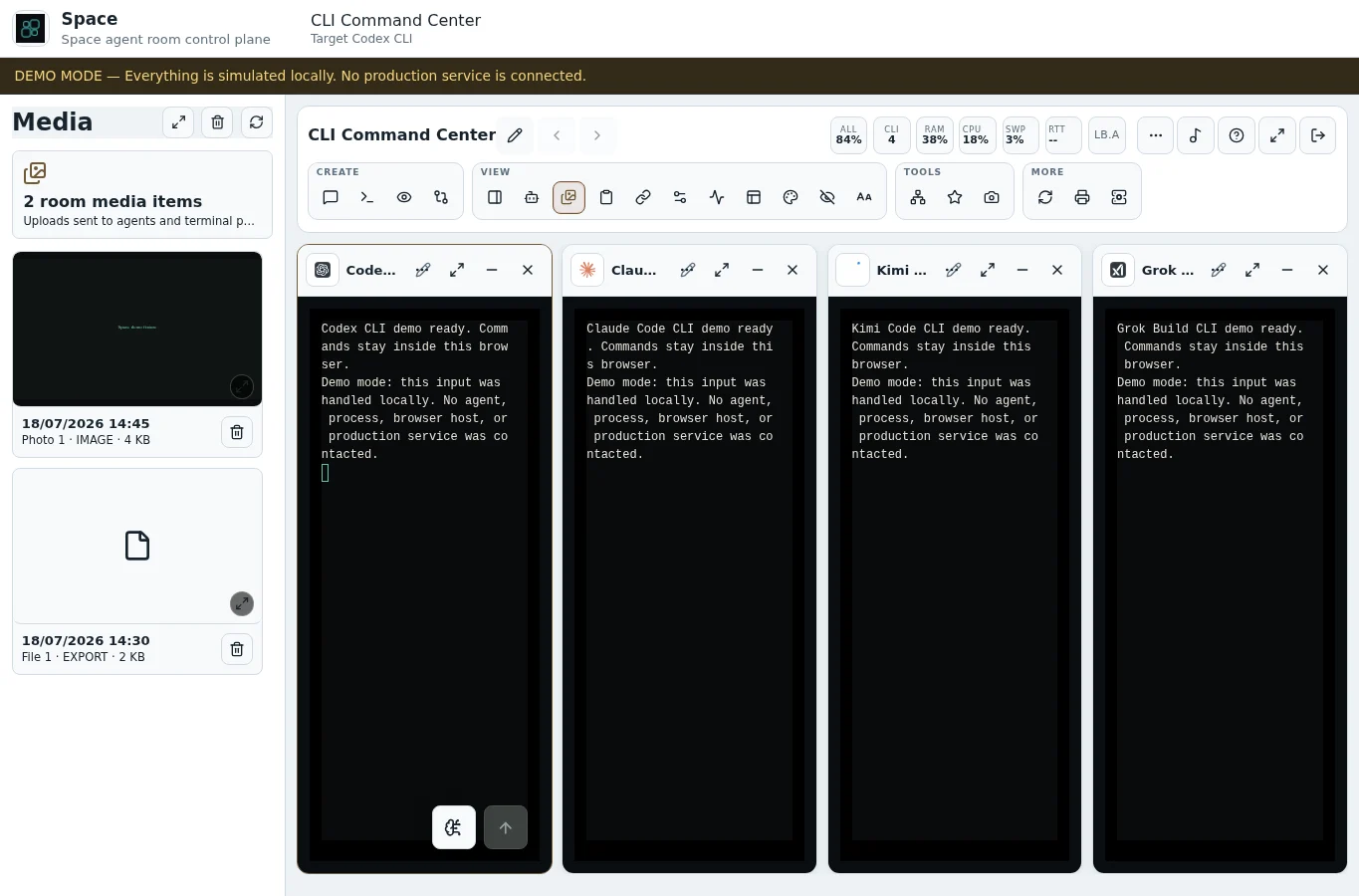1359x896 pixels.
Task: Expand the Claude terminal pane
Action: click(x=722, y=270)
